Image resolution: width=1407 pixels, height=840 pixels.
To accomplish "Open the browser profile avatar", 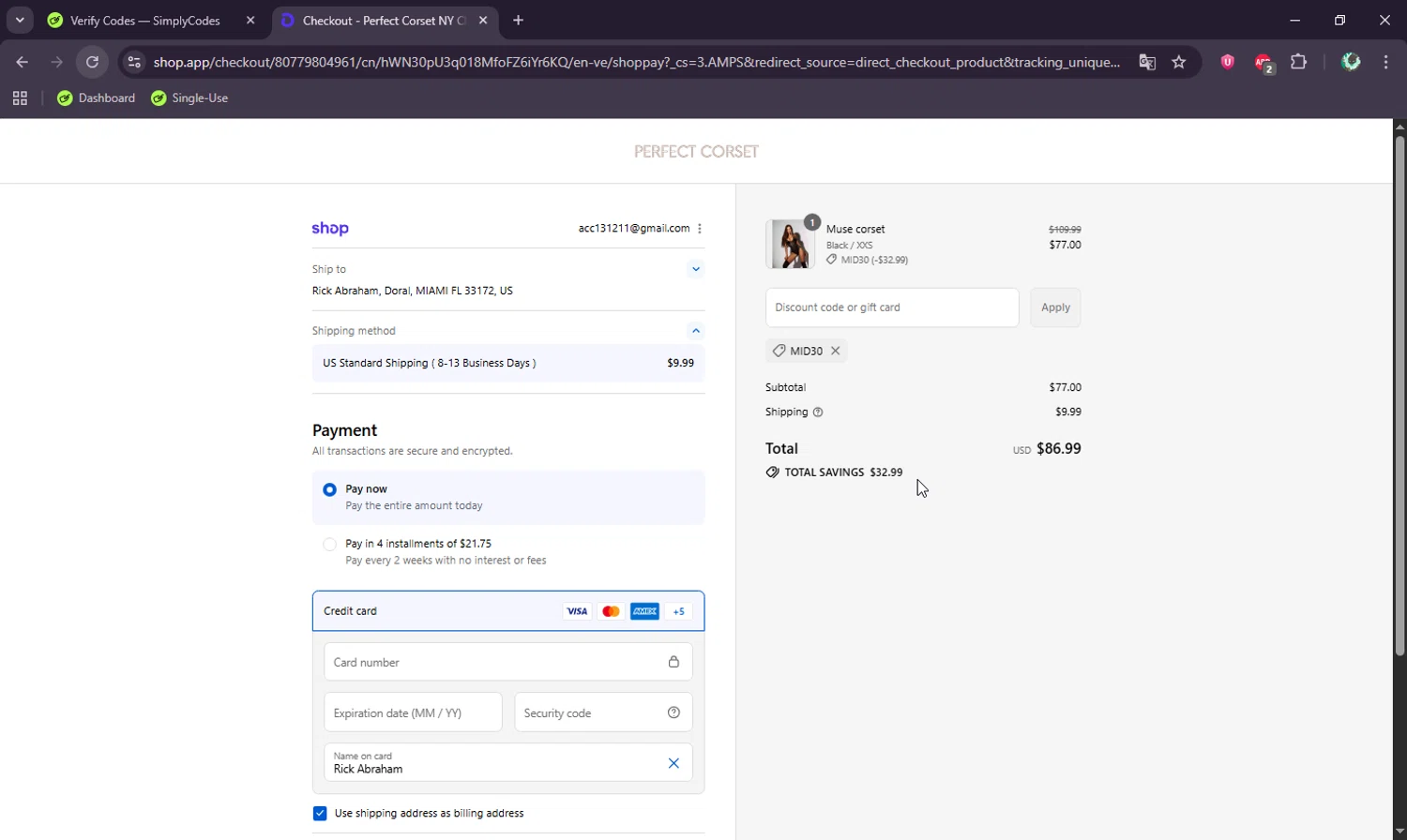I will click(1351, 62).
